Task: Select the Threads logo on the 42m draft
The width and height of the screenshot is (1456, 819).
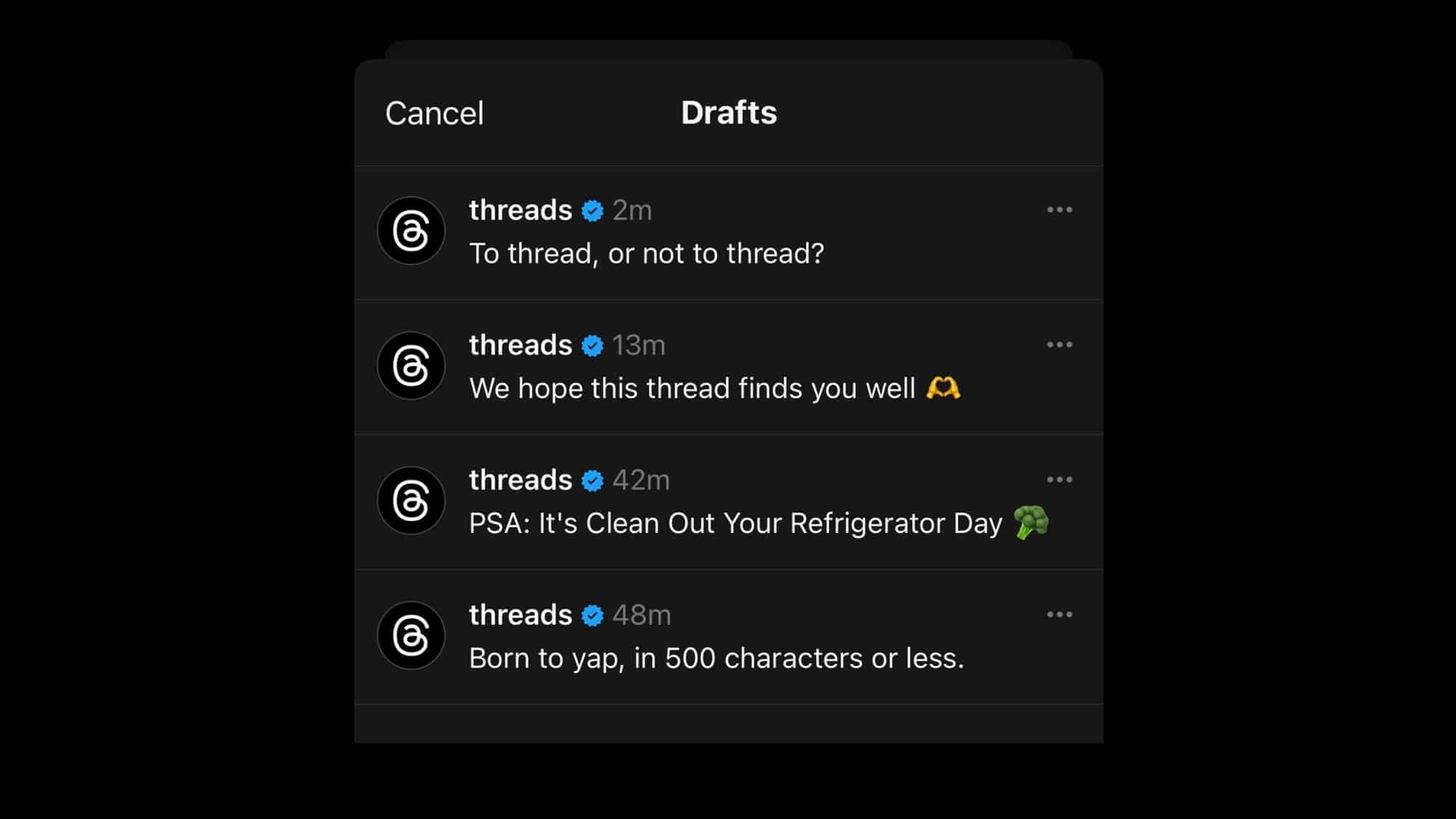Action: click(411, 500)
